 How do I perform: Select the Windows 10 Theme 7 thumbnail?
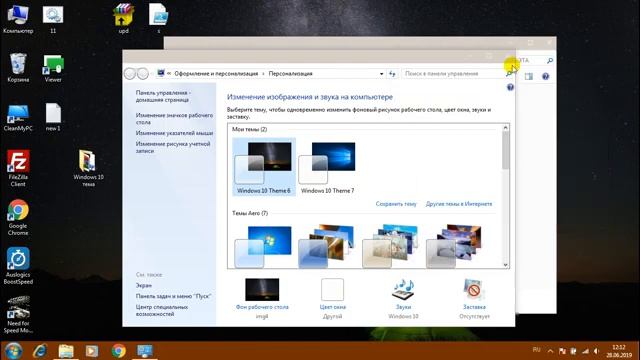327,167
